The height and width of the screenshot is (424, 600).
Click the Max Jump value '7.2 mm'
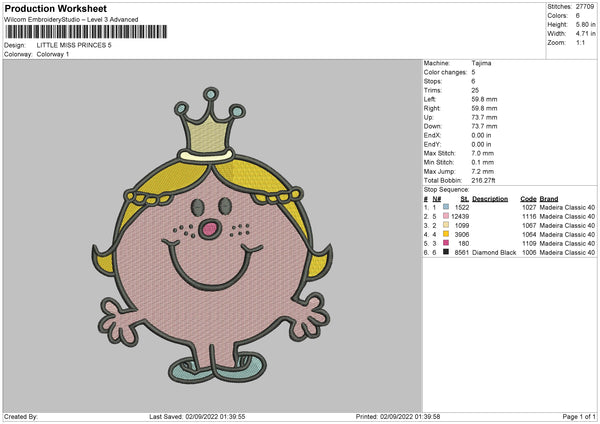tap(483, 171)
